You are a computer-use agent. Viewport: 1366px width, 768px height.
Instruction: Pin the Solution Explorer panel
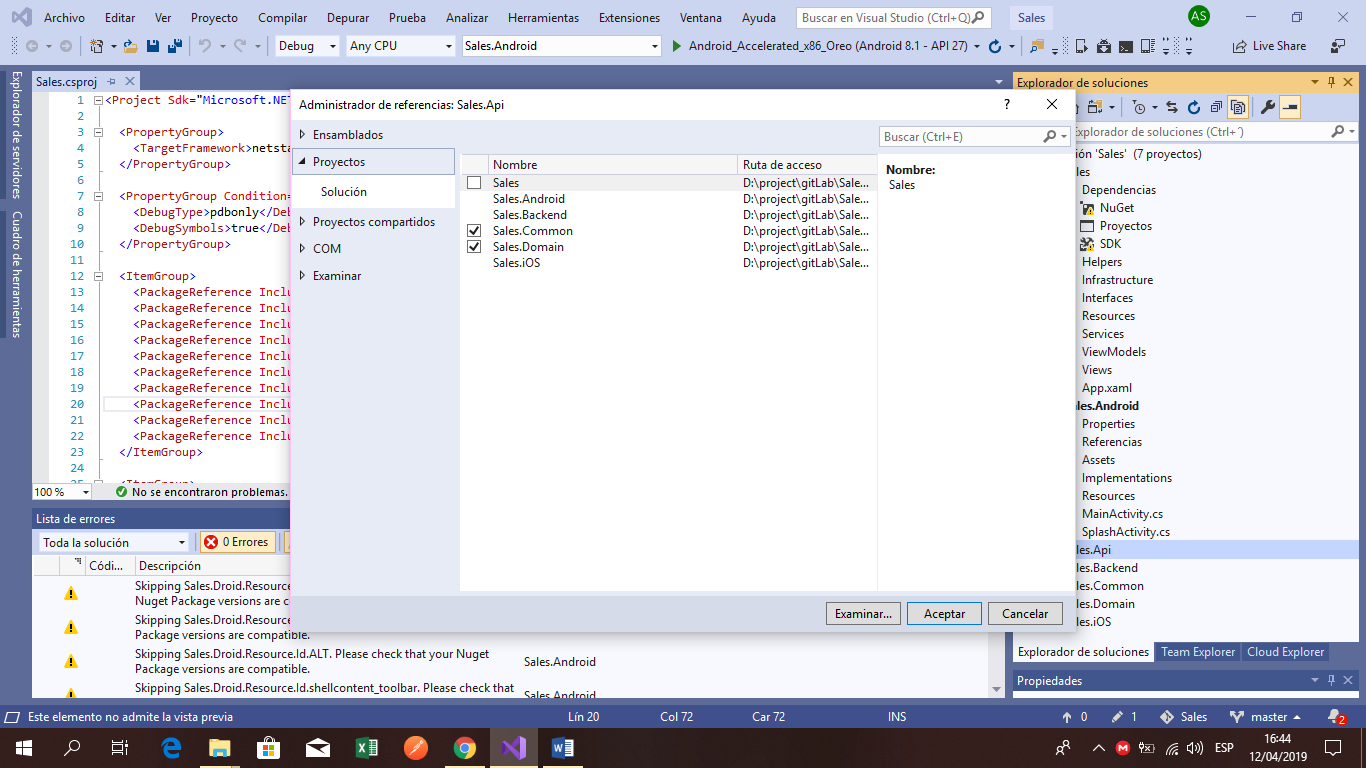tap(1332, 82)
